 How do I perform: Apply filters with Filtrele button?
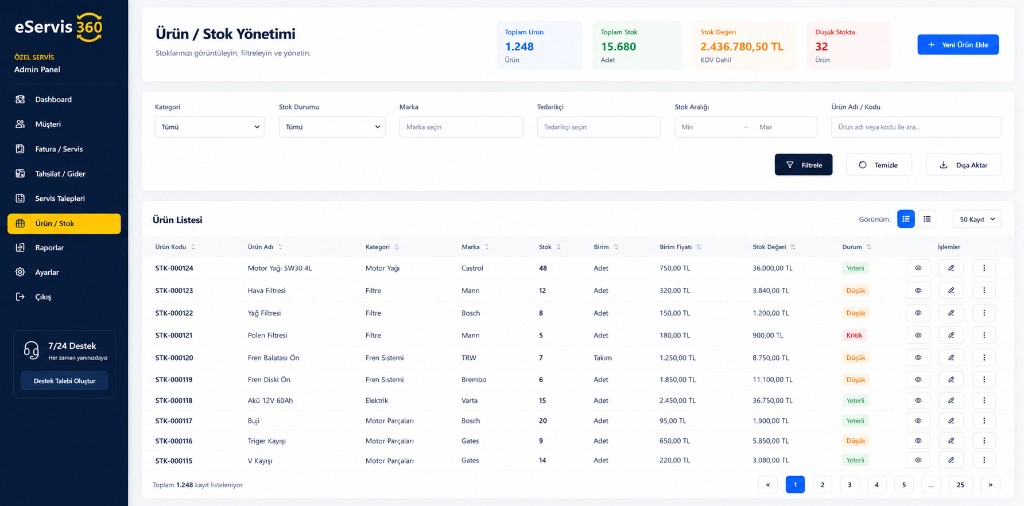pos(804,165)
